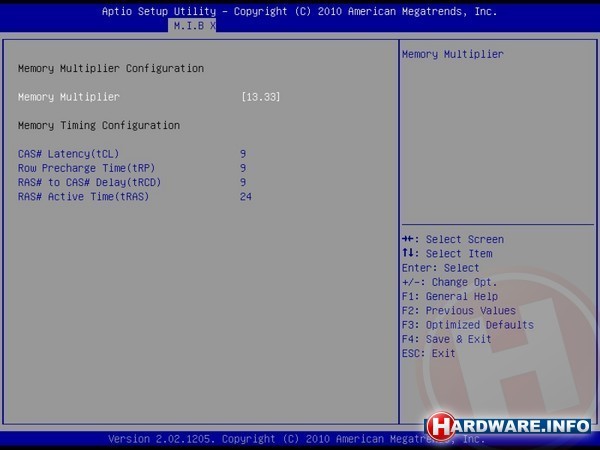Image resolution: width=600 pixels, height=450 pixels.
Task: Change the tRCD delay value
Action: point(243,183)
